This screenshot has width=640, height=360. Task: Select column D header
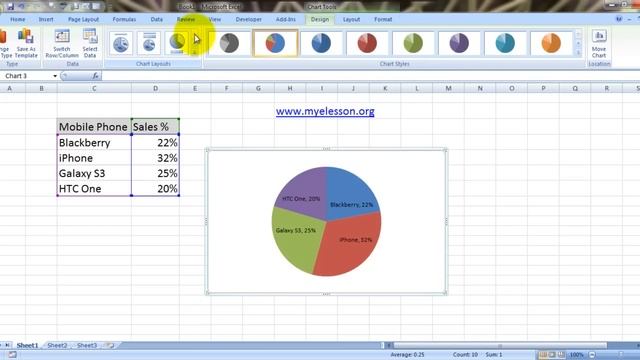(x=155, y=88)
